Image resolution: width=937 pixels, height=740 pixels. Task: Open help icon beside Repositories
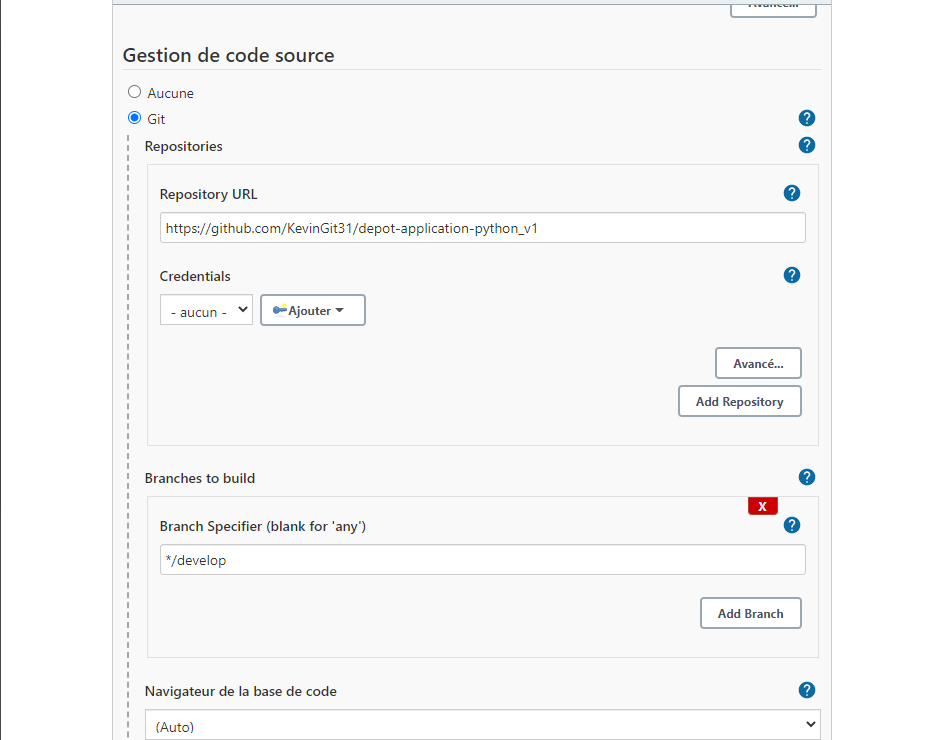click(x=807, y=145)
